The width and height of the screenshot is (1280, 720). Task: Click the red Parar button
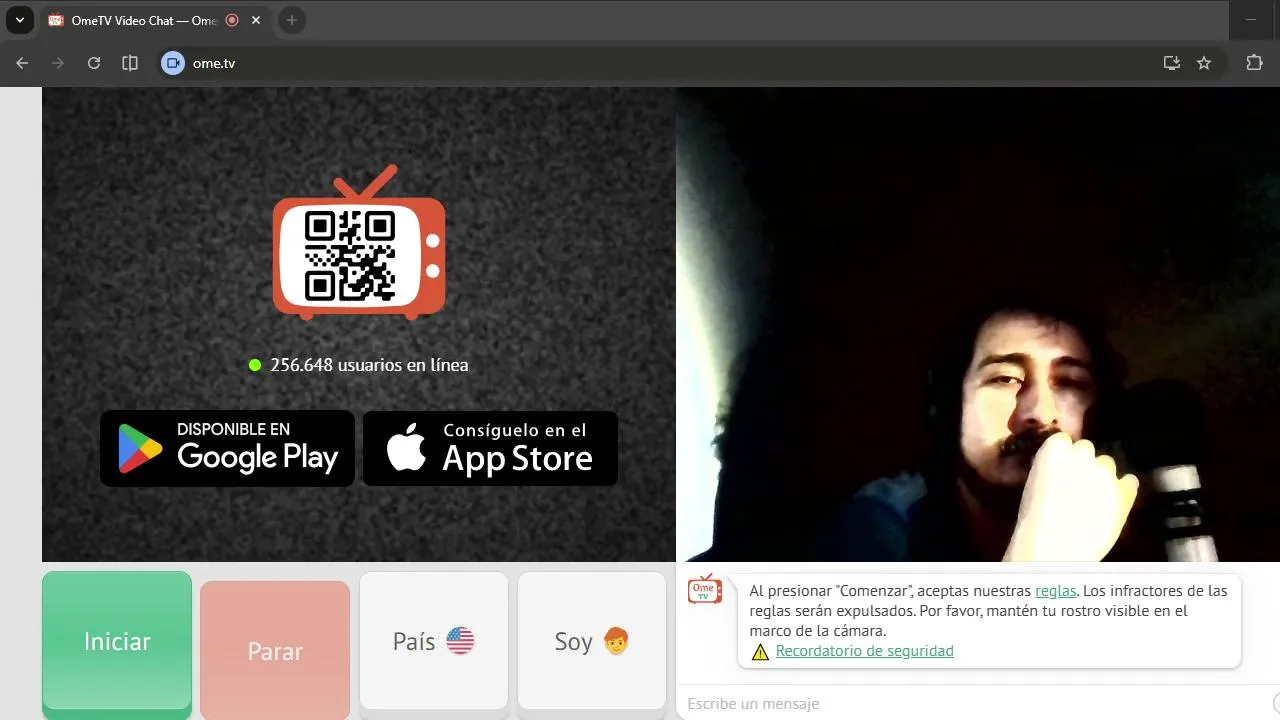[275, 651]
